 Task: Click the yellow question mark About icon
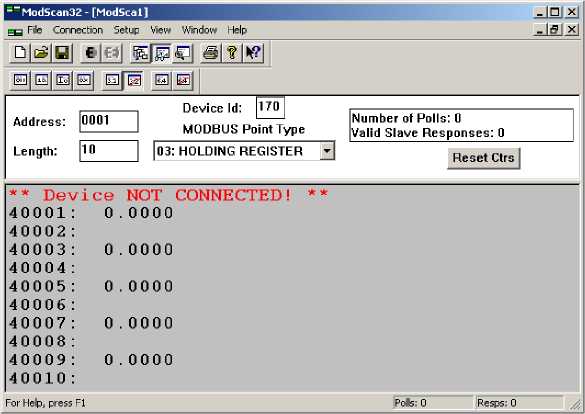(232, 53)
